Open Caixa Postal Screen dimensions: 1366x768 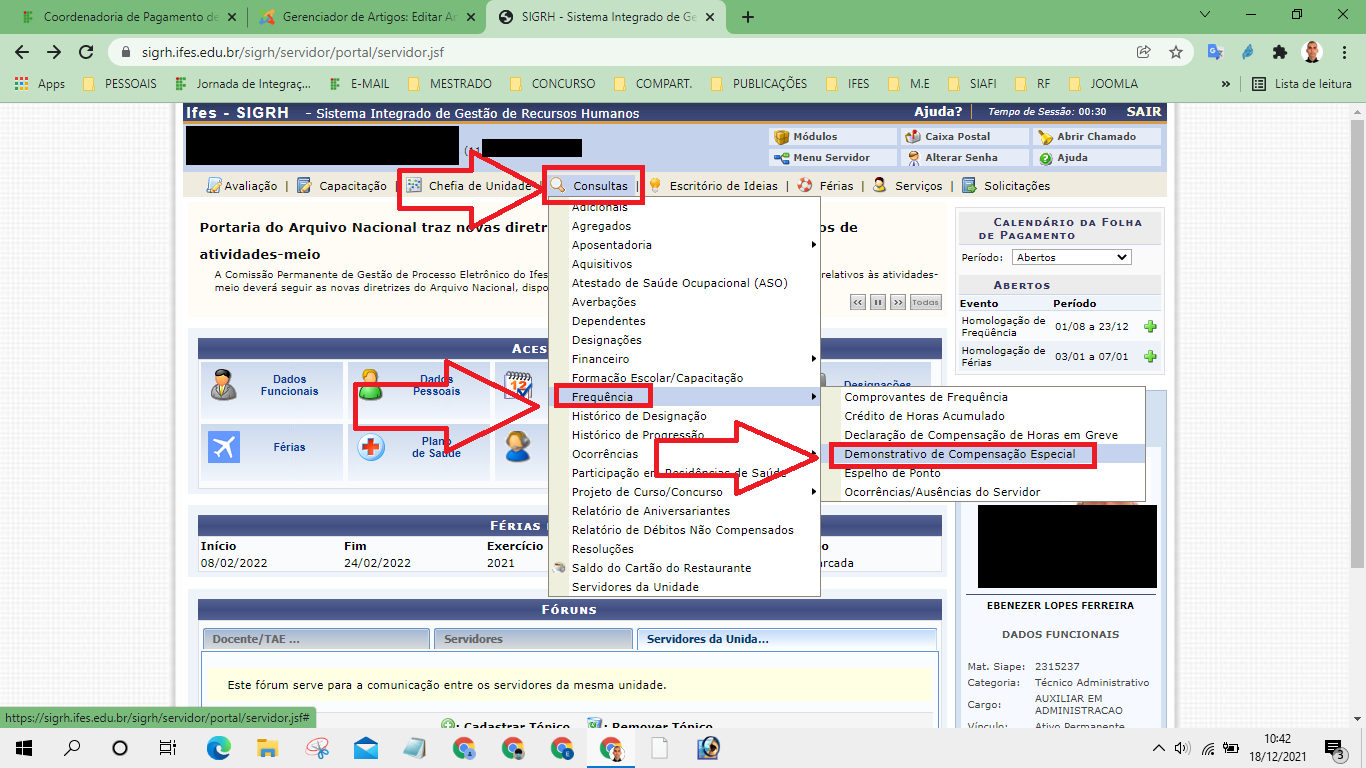(965, 137)
